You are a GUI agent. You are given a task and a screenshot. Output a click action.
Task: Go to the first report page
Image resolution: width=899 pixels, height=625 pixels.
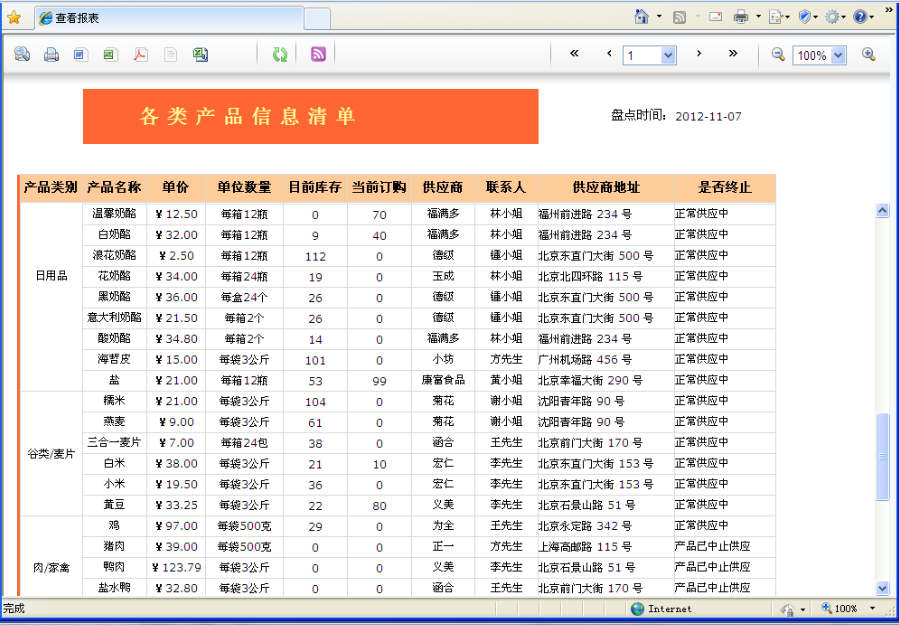574,54
